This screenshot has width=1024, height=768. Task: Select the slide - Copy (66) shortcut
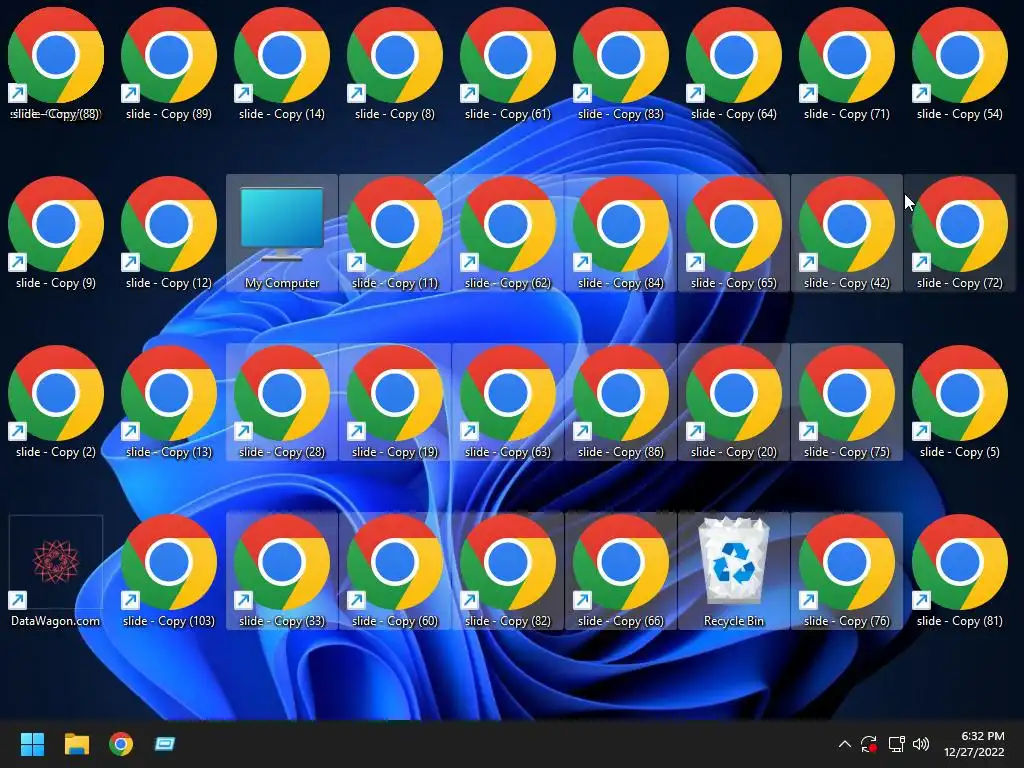[x=620, y=571]
